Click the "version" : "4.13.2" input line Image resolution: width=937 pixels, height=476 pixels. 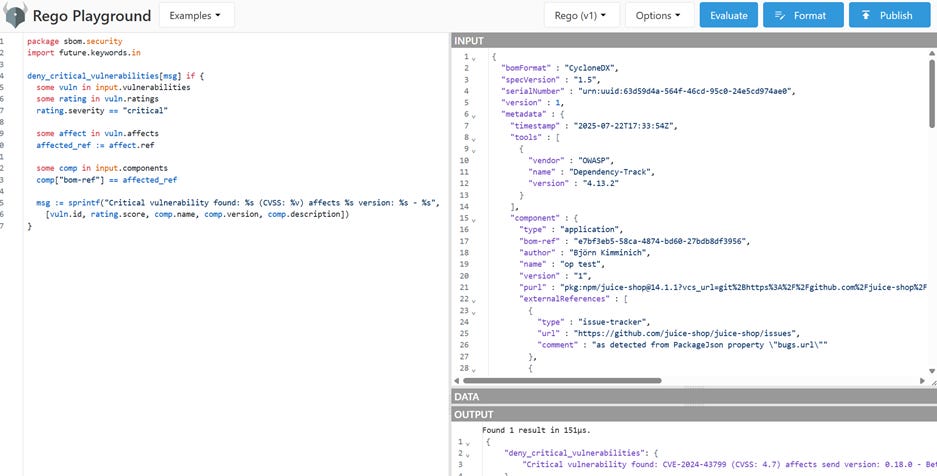[x=573, y=183]
